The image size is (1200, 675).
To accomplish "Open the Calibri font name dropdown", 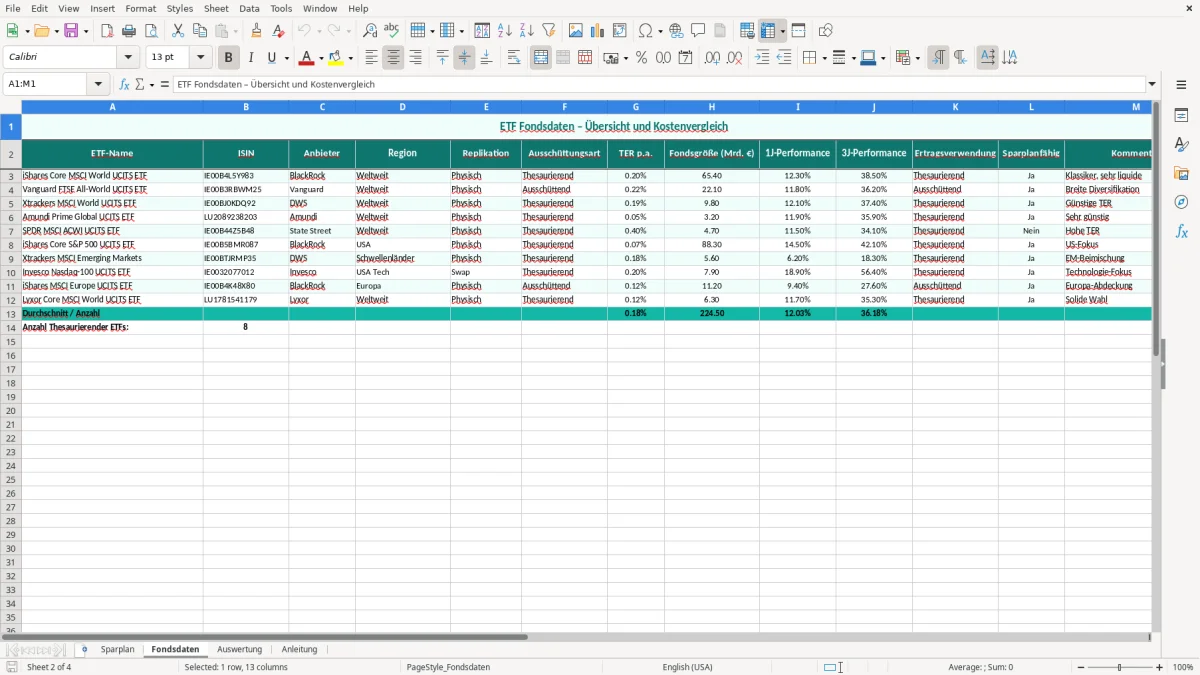I will coord(128,58).
